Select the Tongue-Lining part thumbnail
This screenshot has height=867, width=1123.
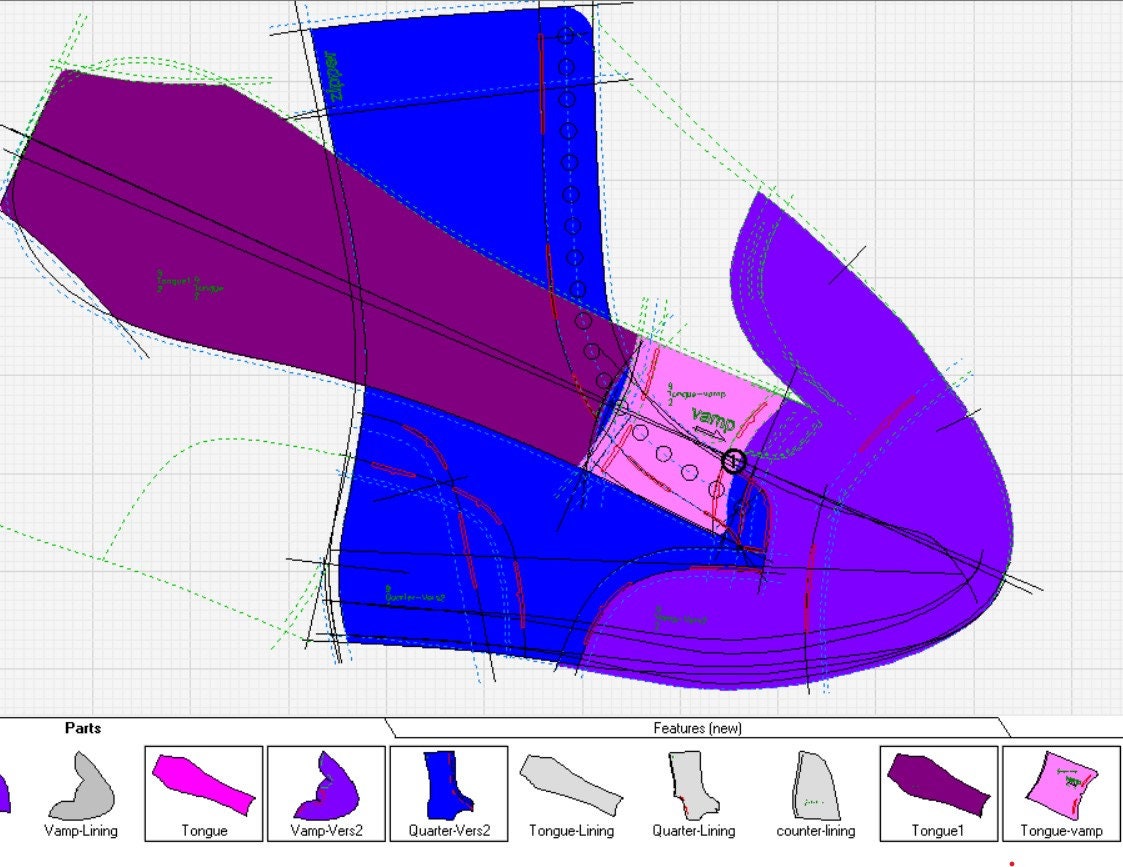pos(572,793)
